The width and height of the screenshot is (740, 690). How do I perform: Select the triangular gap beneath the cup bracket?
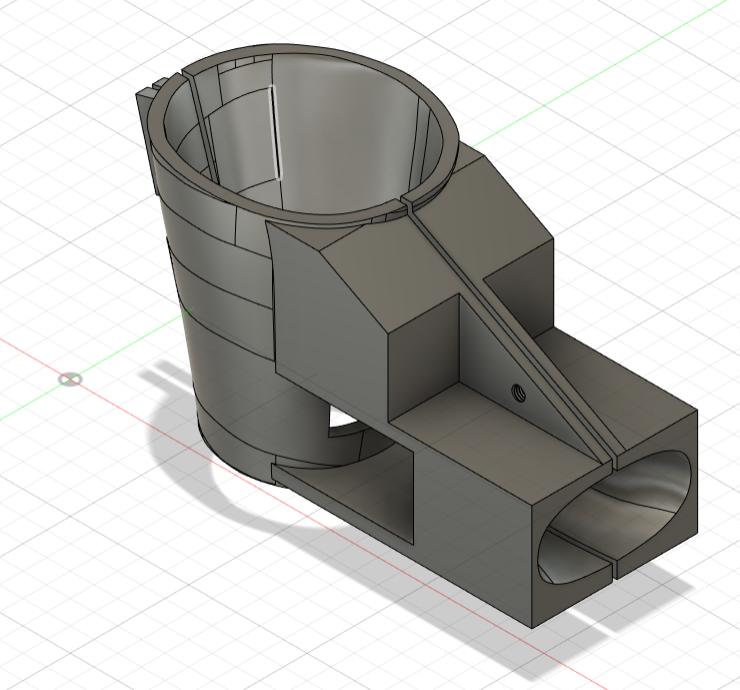(341, 416)
